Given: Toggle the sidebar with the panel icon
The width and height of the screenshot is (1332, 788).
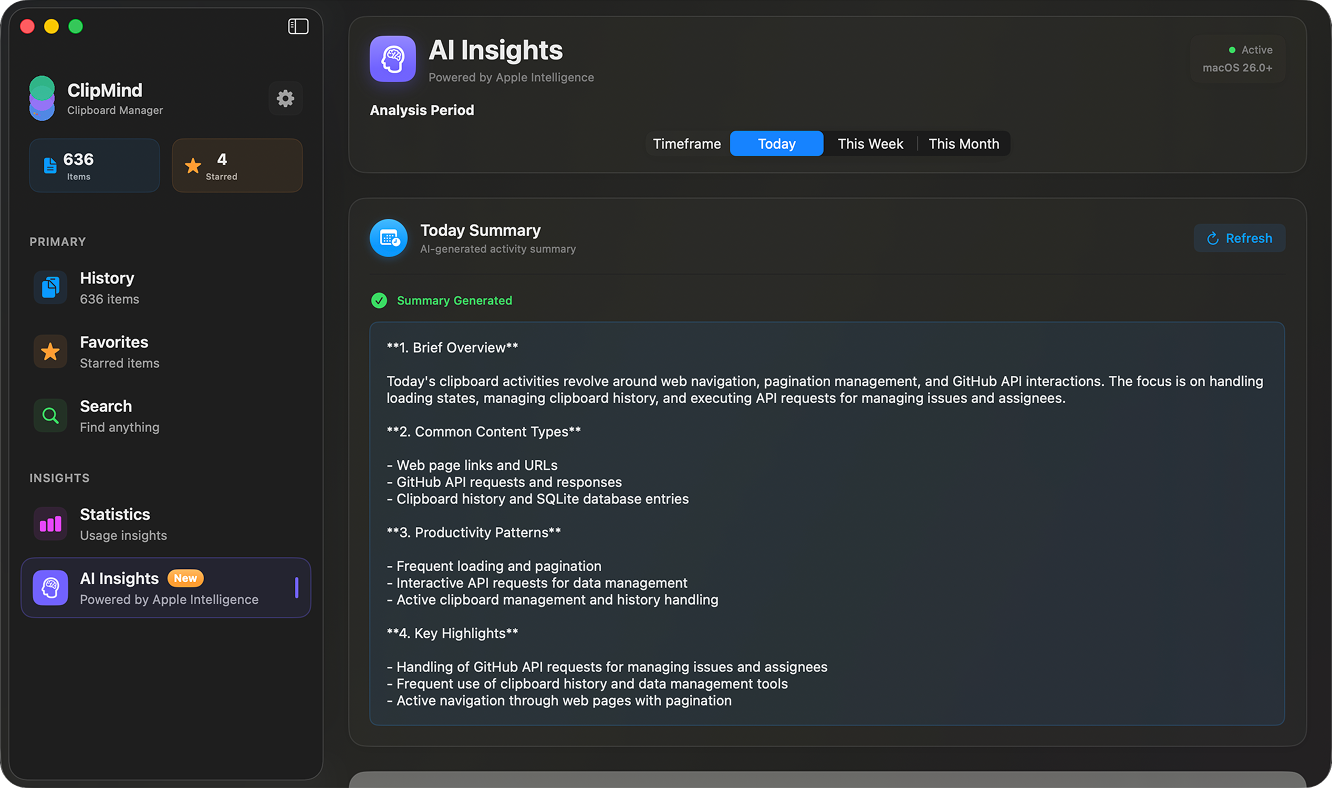Looking at the screenshot, I should point(298,26).
